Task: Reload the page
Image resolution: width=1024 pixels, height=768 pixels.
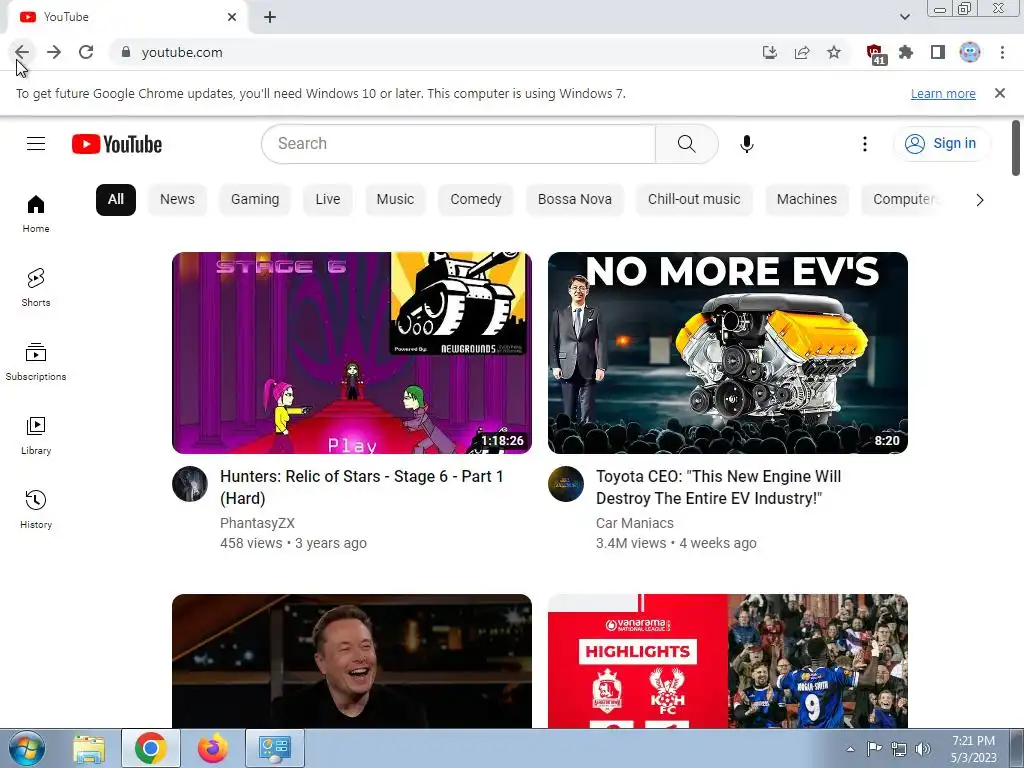Action: (86, 52)
